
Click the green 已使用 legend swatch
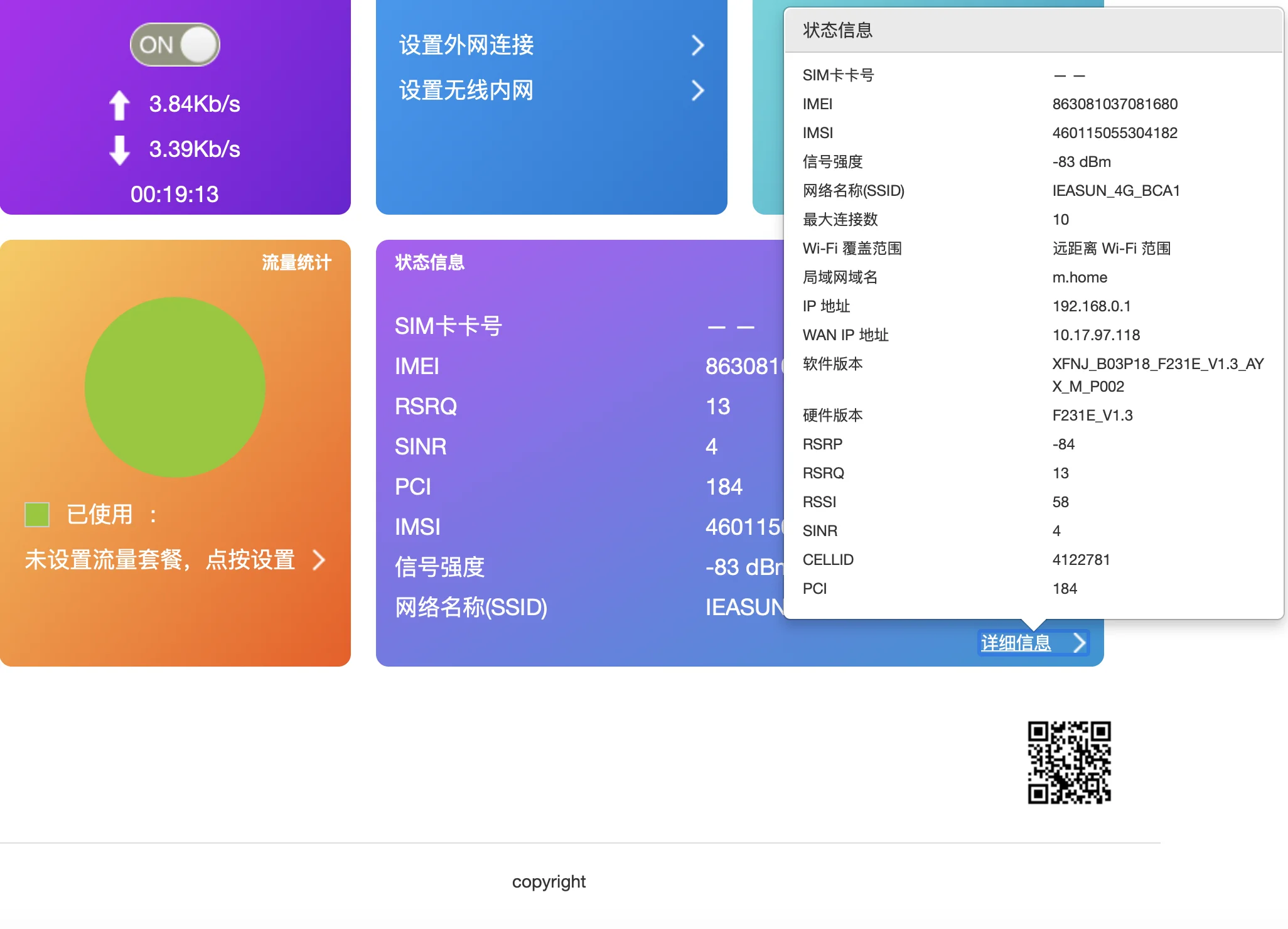(x=37, y=515)
